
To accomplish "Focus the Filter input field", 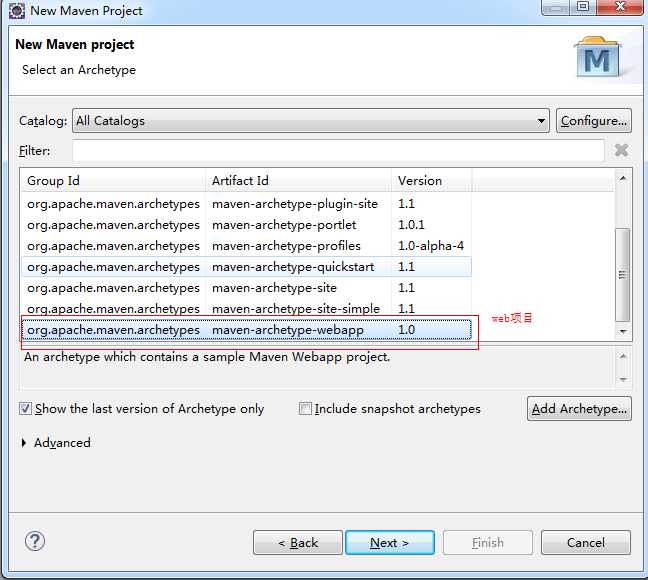I will click(x=338, y=150).
